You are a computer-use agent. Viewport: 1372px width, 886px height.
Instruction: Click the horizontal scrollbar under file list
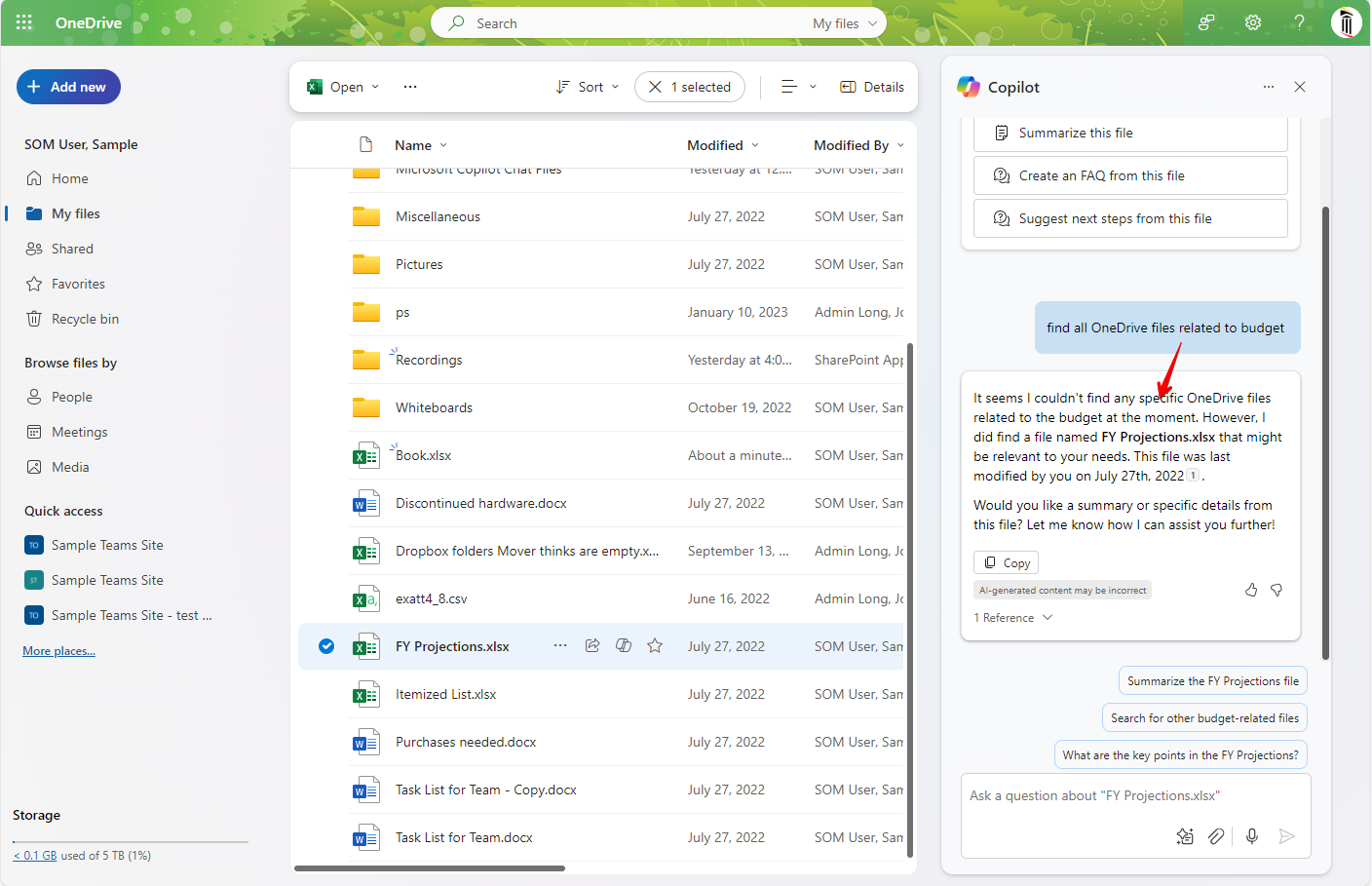point(430,867)
